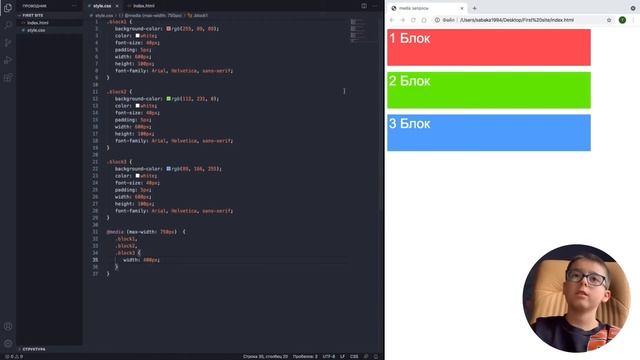This screenshot has width=640, height=360.
Task: Click the feedback icon in the status bar
Action: [366, 356]
